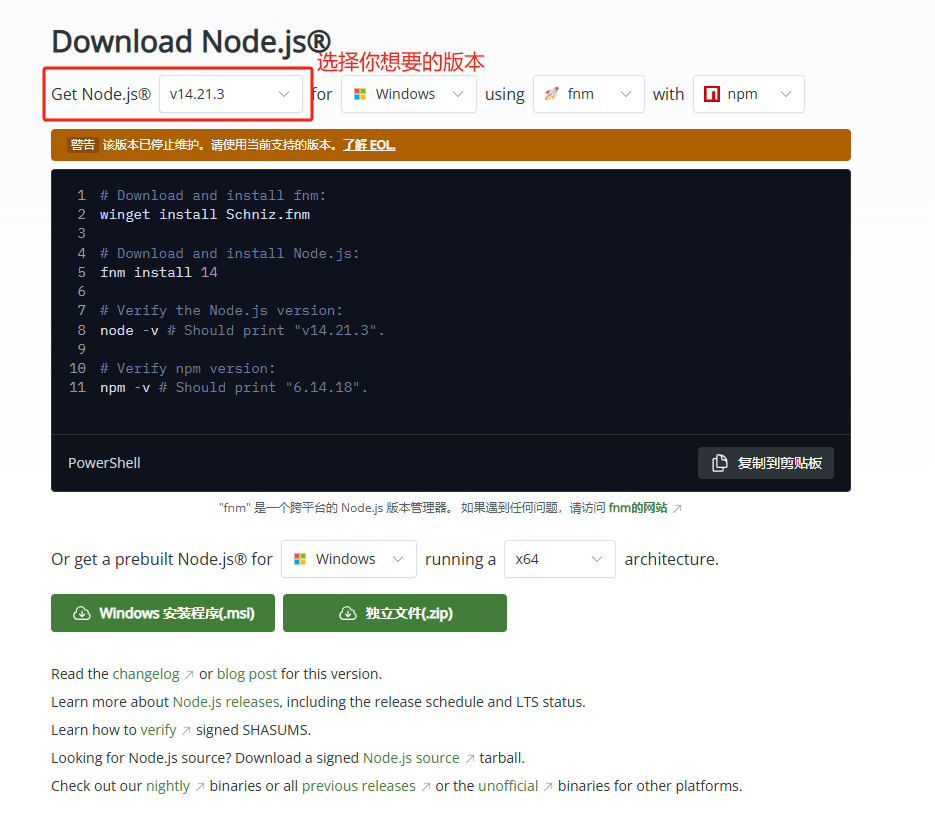The height and width of the screenshot is (825, 935).
Task: Open the x64 architecture dropdown
Action: [x=559, y=559]
